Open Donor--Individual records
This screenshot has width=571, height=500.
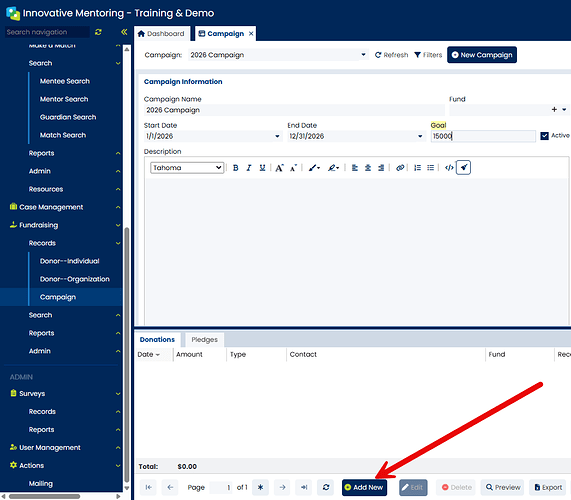click(70, 261)
